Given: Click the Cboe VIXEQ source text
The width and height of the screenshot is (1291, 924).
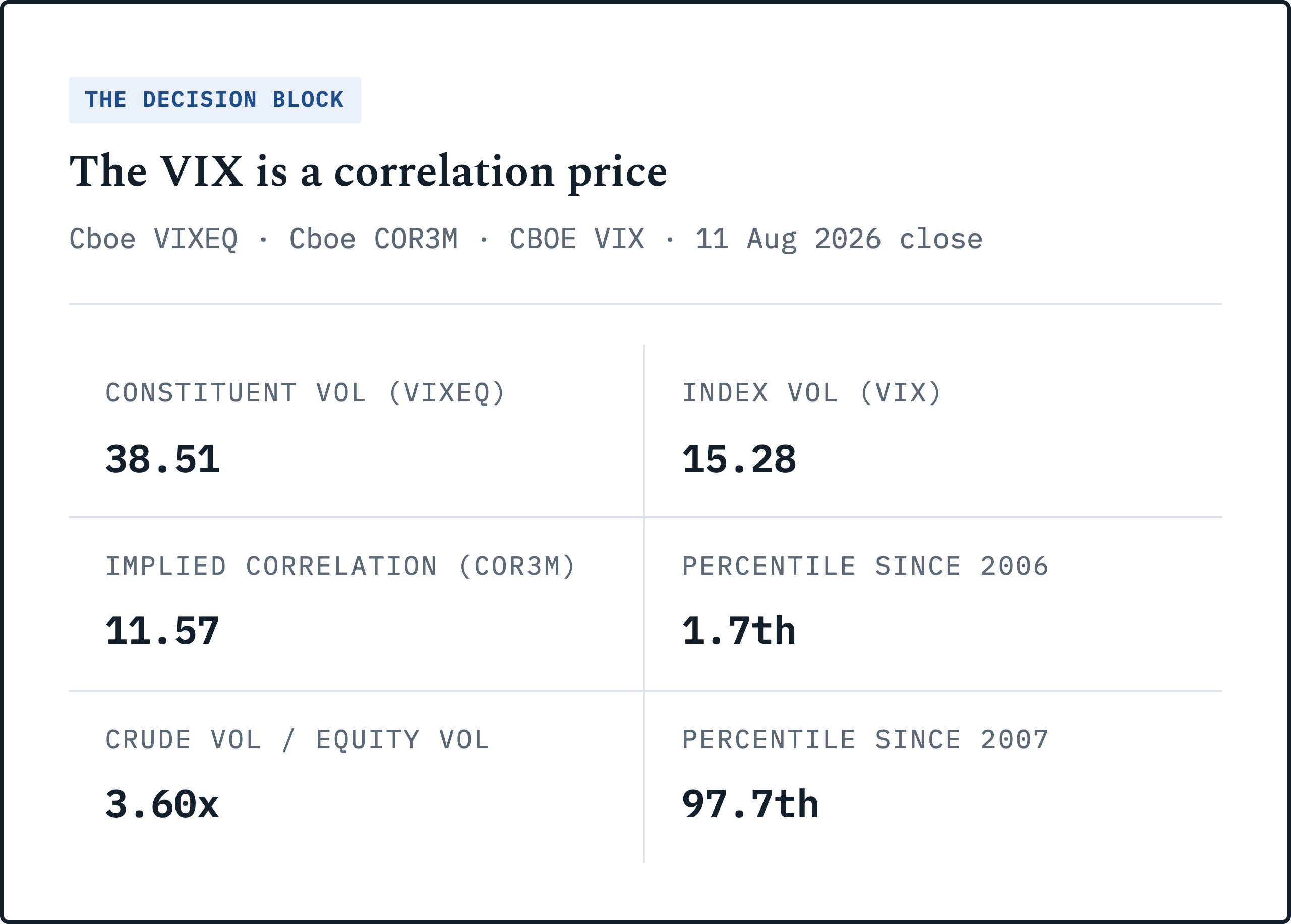Looking at the screenshot, I should pyautogui.click(x=153, y=239).
